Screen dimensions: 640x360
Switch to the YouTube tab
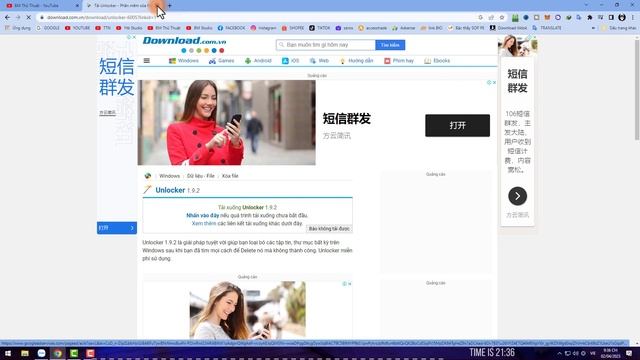pos(40,6)
